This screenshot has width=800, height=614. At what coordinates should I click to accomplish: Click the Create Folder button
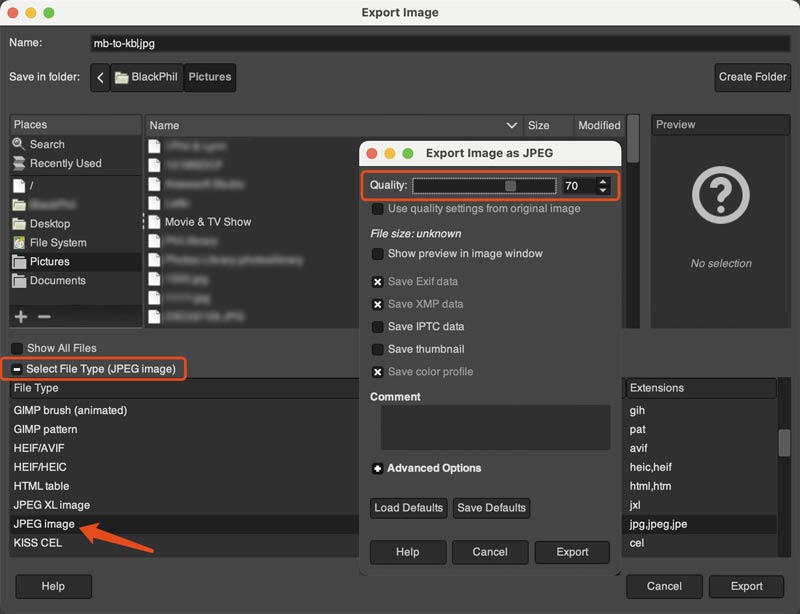click(x=752, y=77)
